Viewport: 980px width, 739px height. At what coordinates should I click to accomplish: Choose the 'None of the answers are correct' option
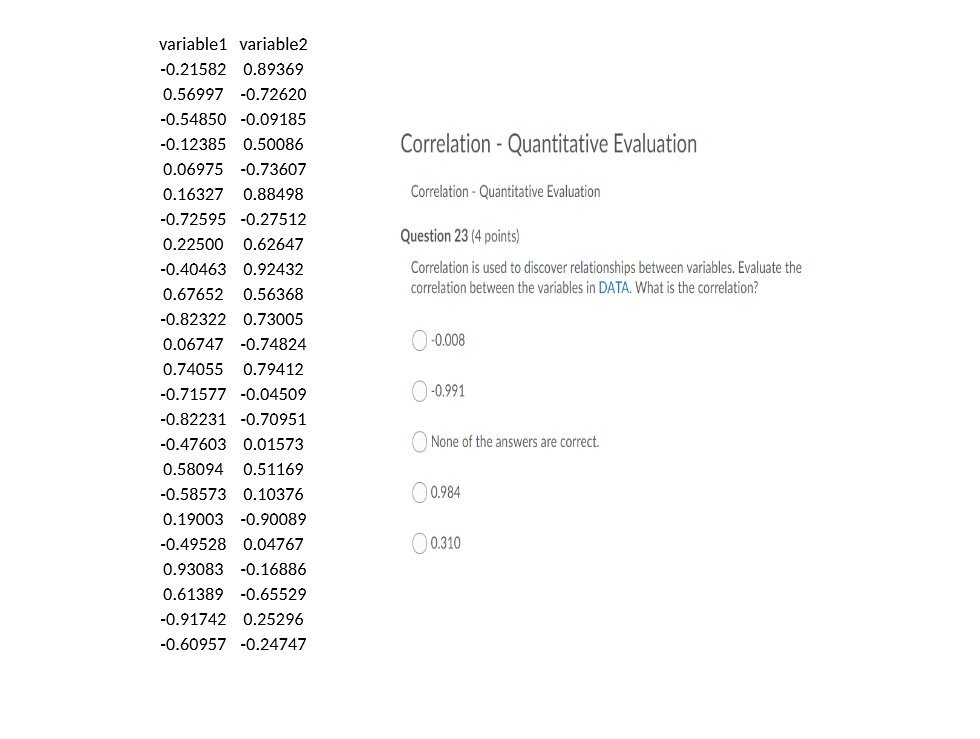pyautogui.click(x=420, y=441)
